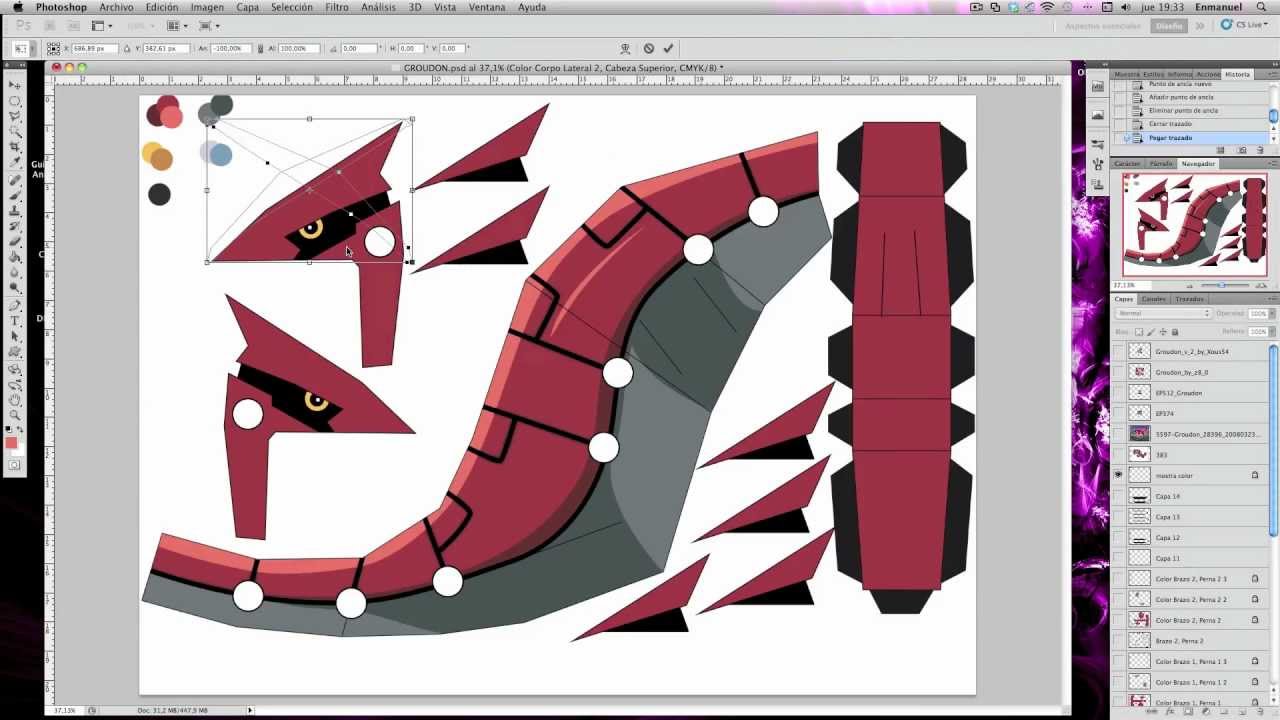This screenshot has width=1280, height=720.
Task: Select the Pen tool
Action: coord(15,306)
